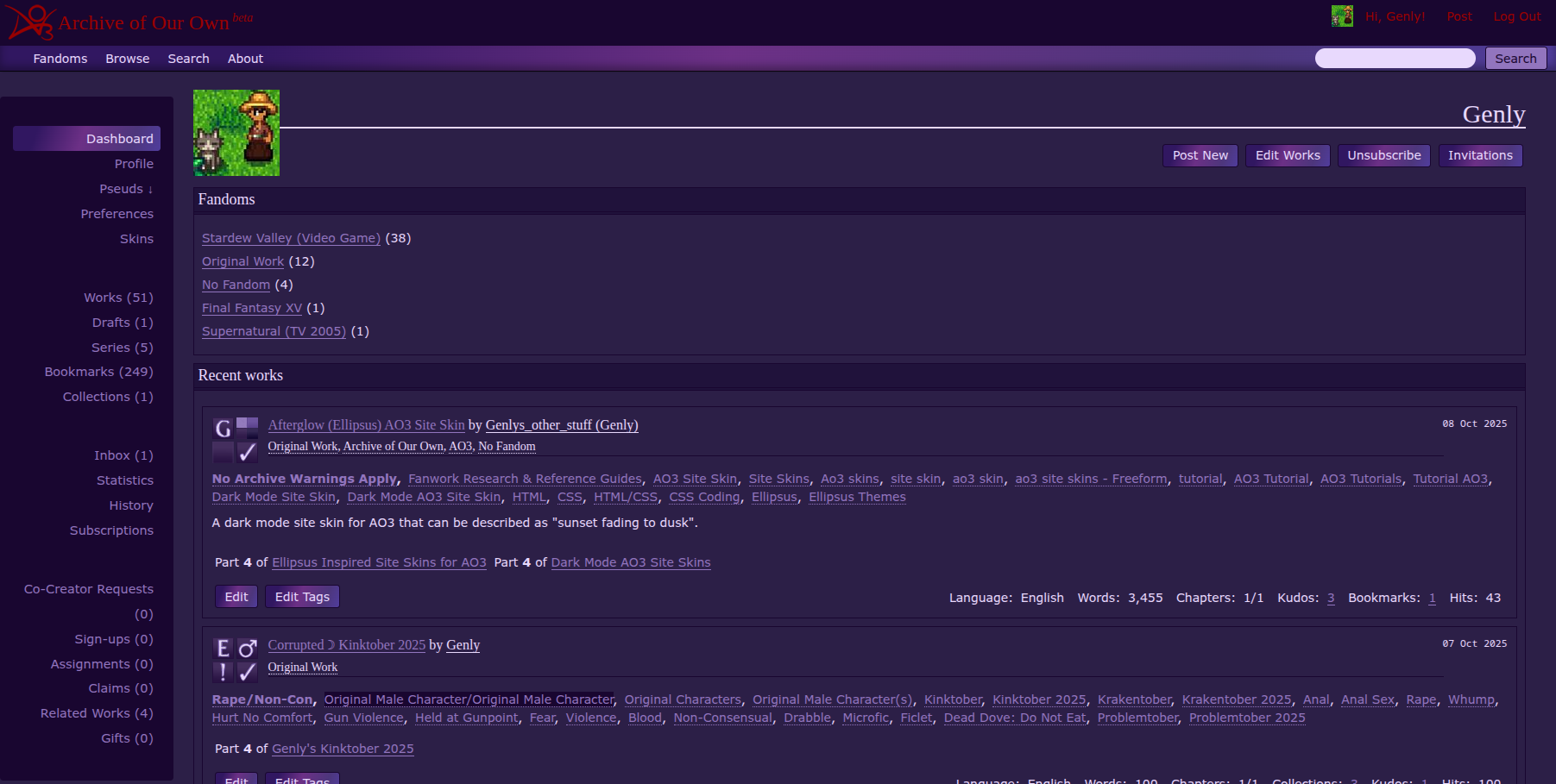Open the About dropdown menu
The height and width of the screenshot is (784, 1556).
tap(245, 59)
